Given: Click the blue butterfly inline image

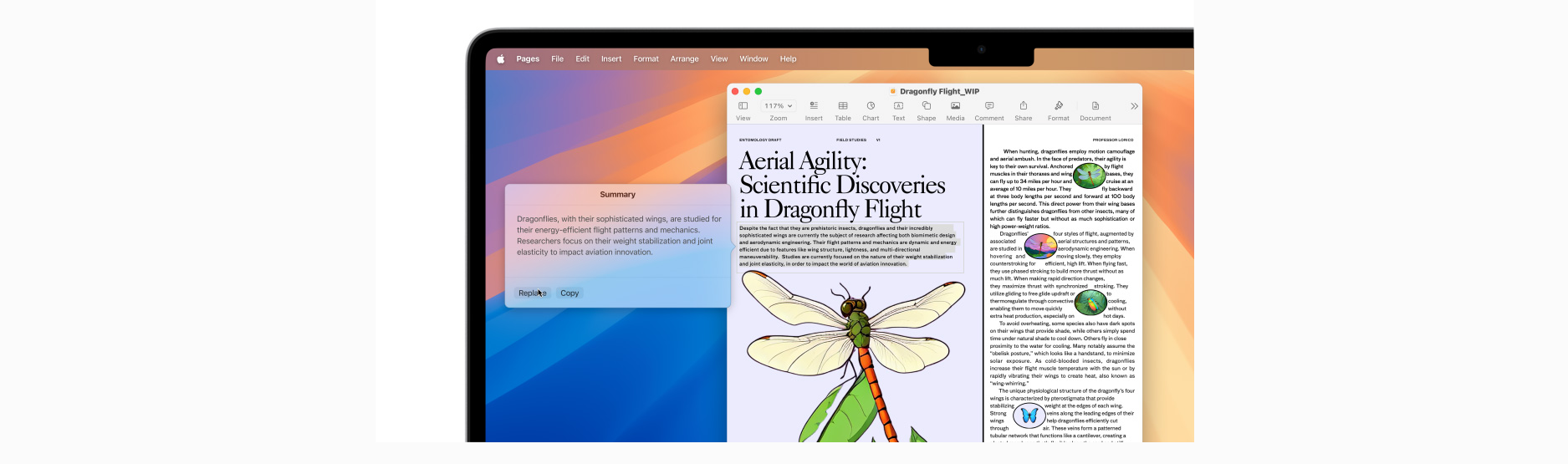Looking at the screenshot, I should (1029, 416).
